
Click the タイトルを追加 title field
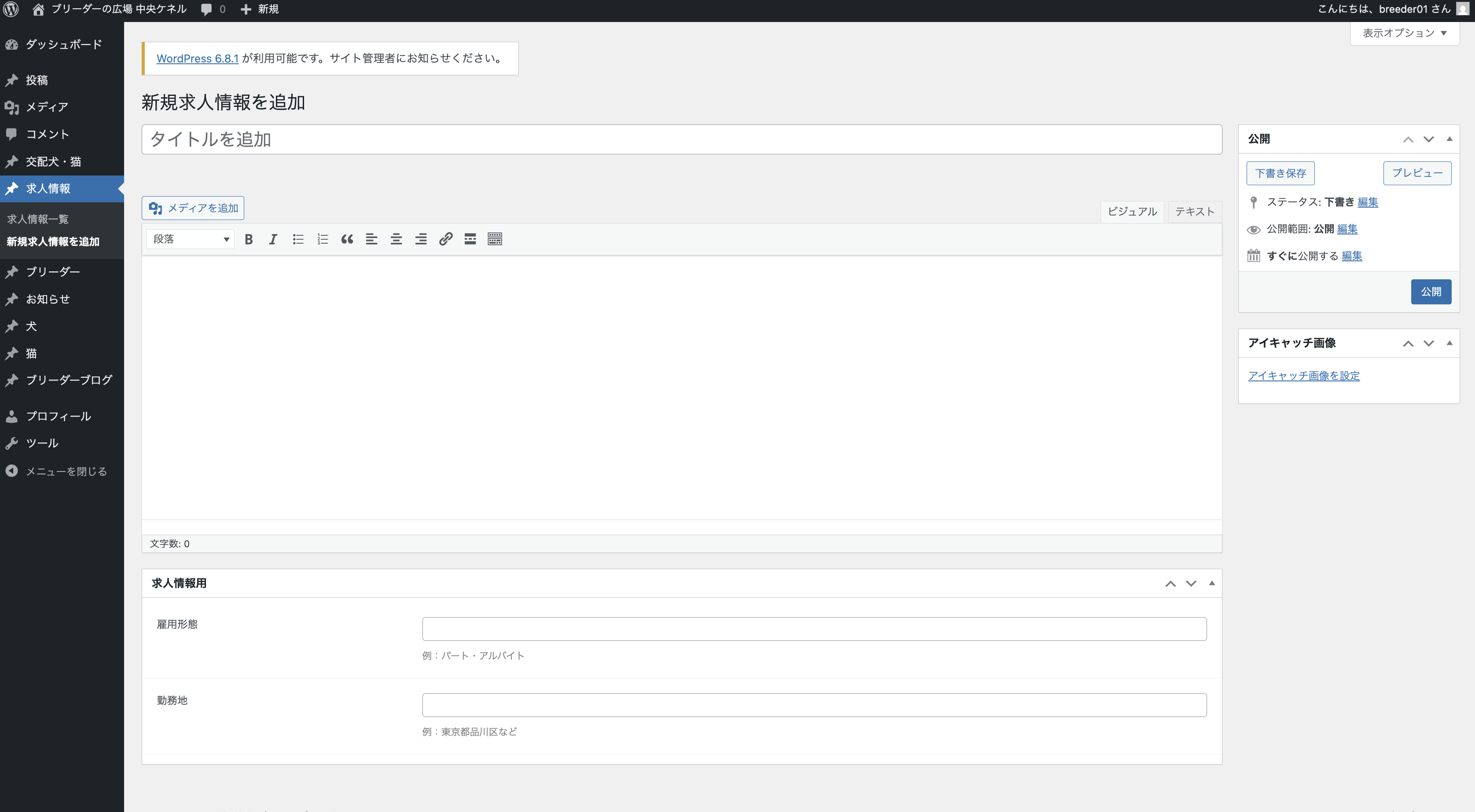[681, 139]
